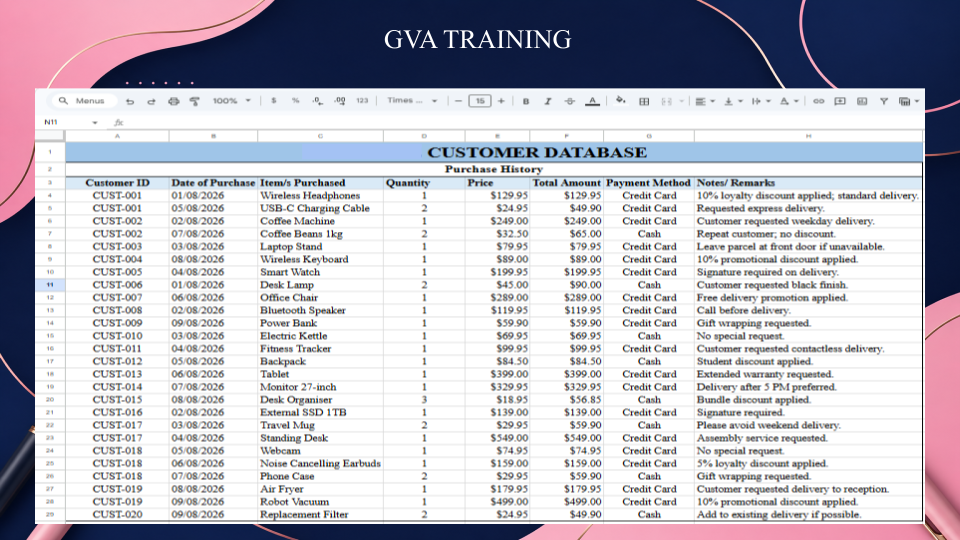The width and height of the screenshot is (960, 540).
Task: Select the CUSTOMER DATABASE title cell
Action: coord(494,152)
